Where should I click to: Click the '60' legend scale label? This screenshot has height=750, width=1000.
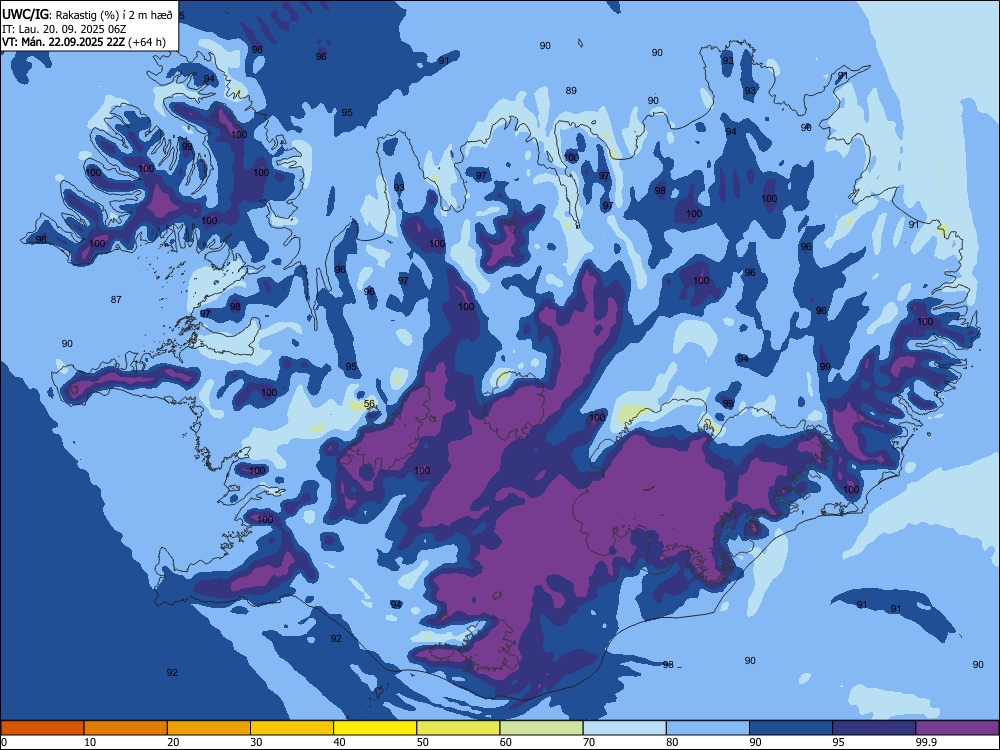tap(506, 742)
